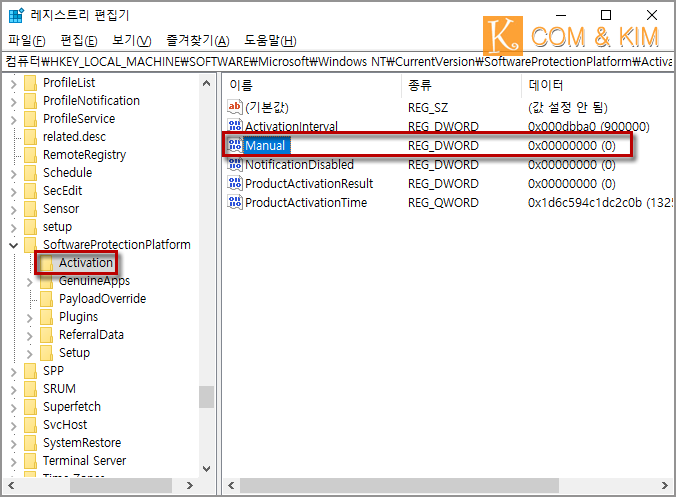
Task: Open the 파일(F) menu
Action: [26, 41]
